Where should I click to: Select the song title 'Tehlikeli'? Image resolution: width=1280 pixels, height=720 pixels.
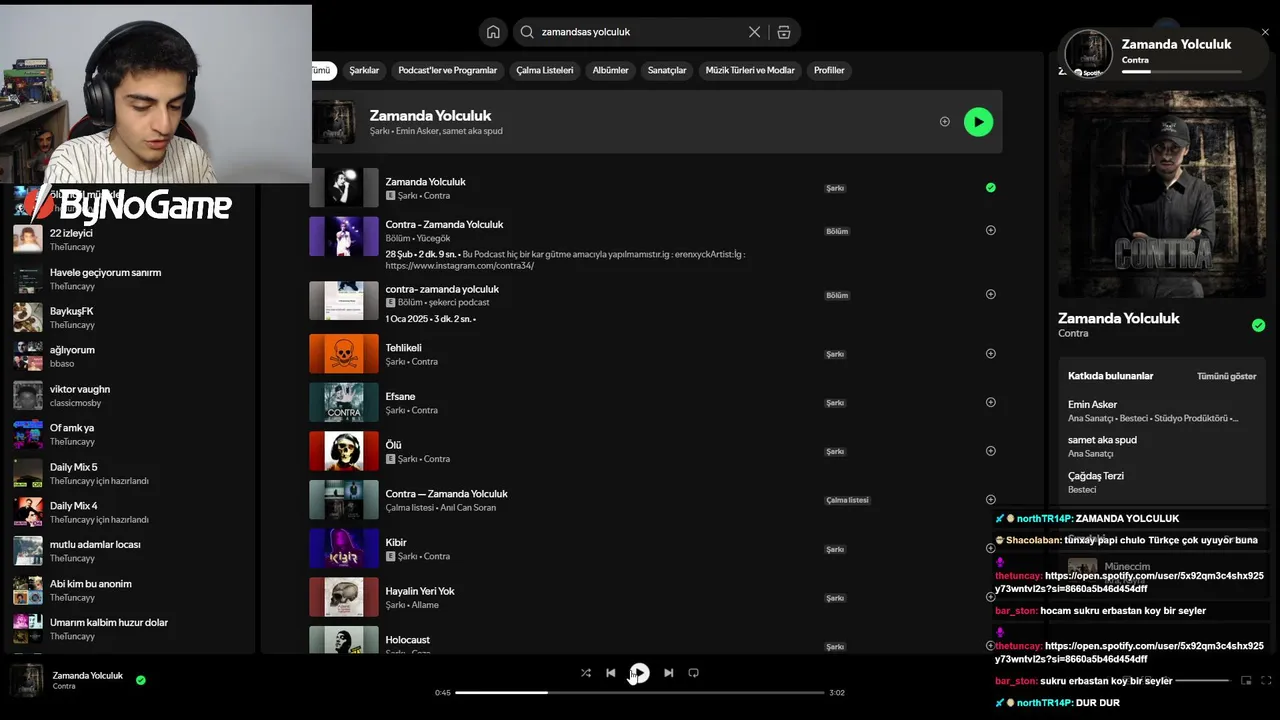tap(404, 348)
